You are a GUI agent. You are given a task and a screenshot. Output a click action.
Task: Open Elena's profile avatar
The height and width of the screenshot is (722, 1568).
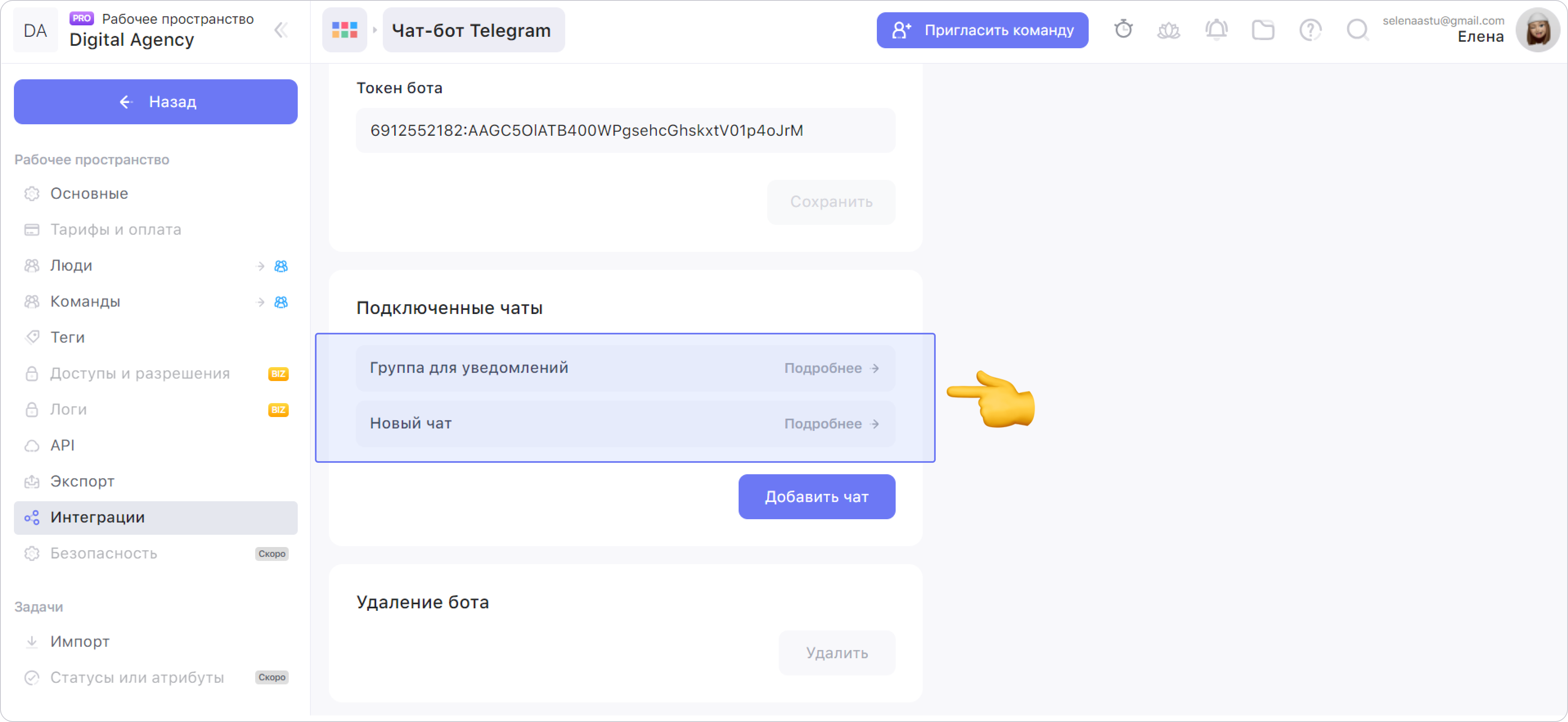tap(1538, 30)
